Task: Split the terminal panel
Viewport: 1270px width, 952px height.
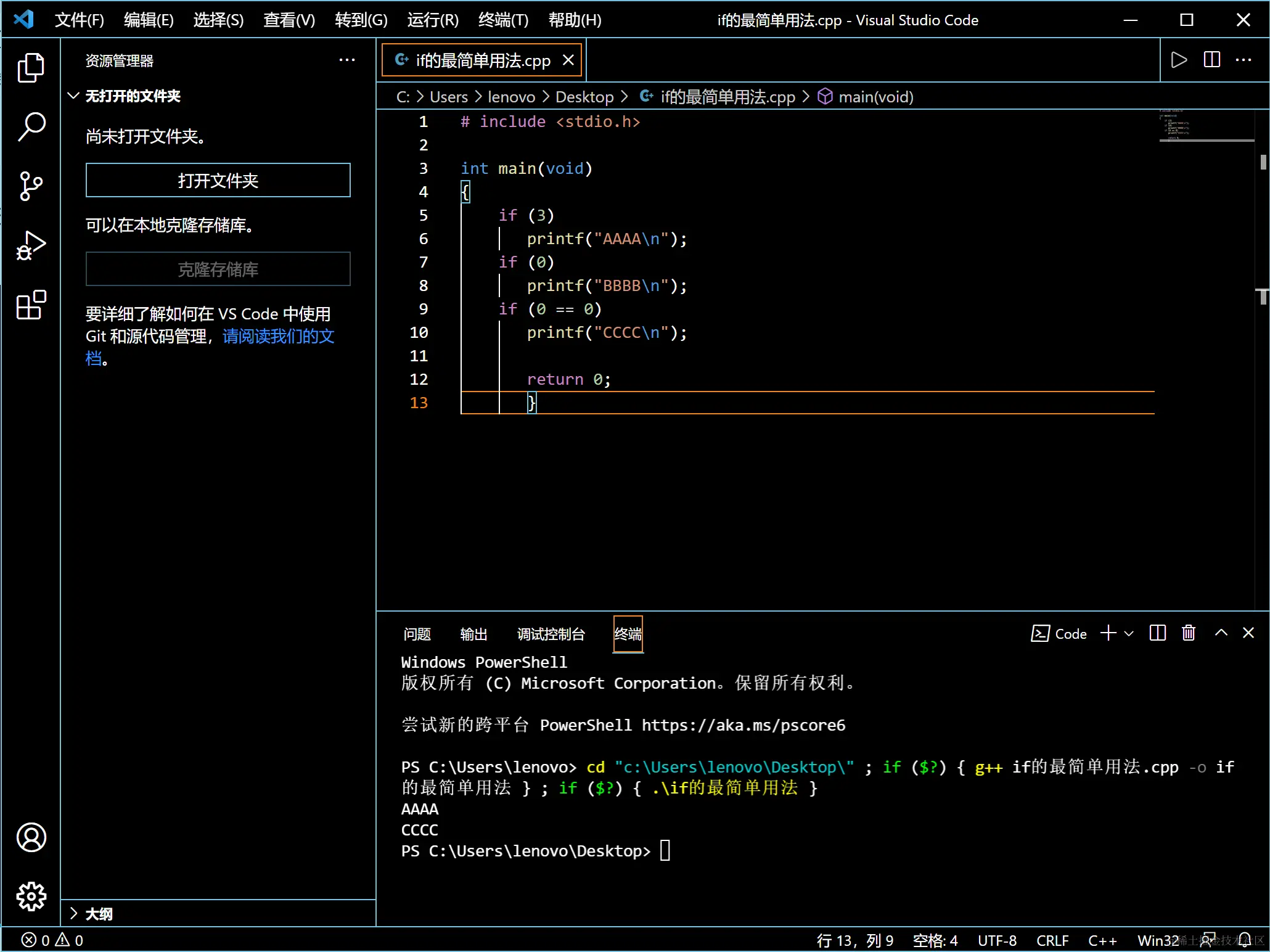Action: tap(1157, 633)
